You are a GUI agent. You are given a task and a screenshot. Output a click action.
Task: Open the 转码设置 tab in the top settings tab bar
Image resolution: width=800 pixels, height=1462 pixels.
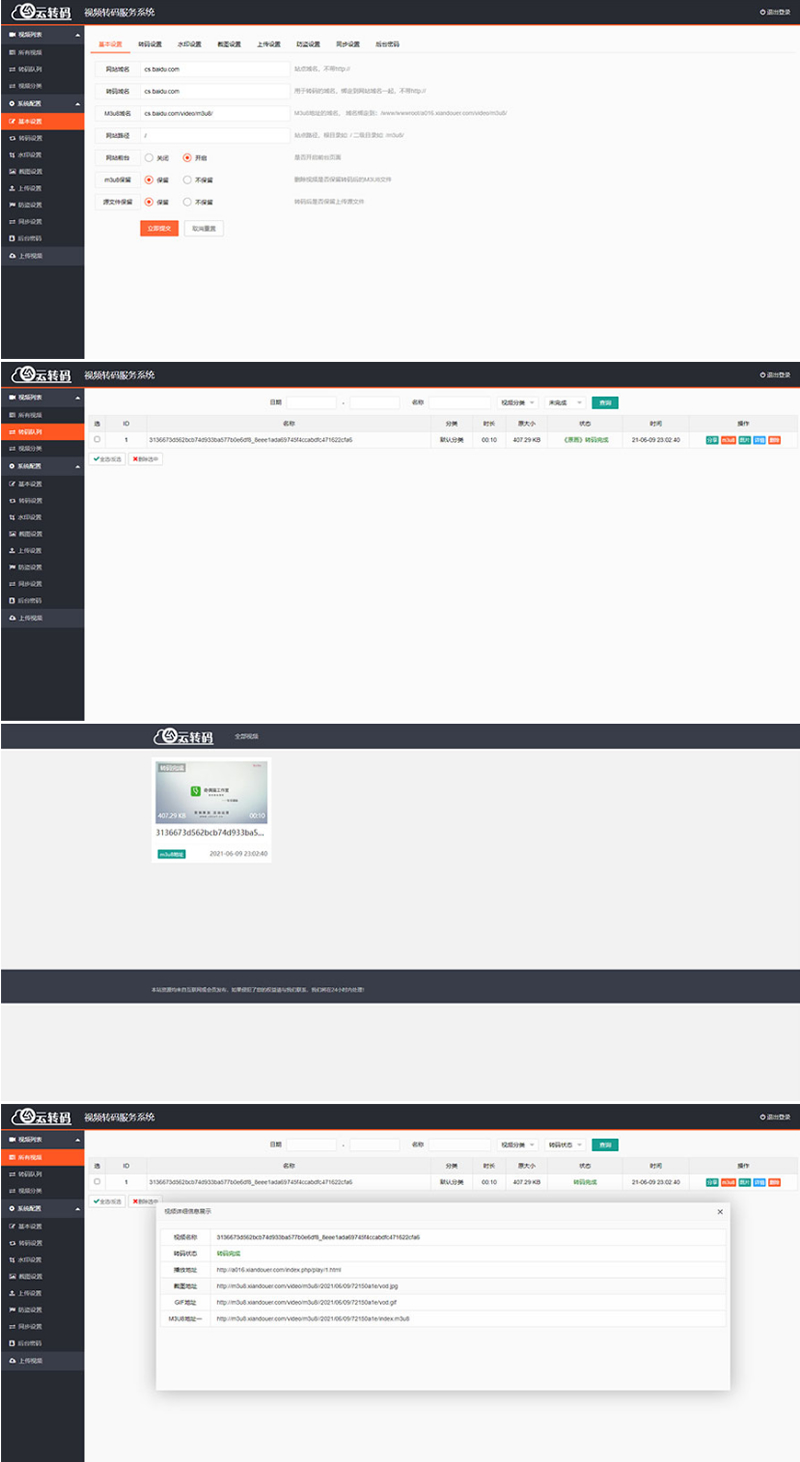(150, 44)
